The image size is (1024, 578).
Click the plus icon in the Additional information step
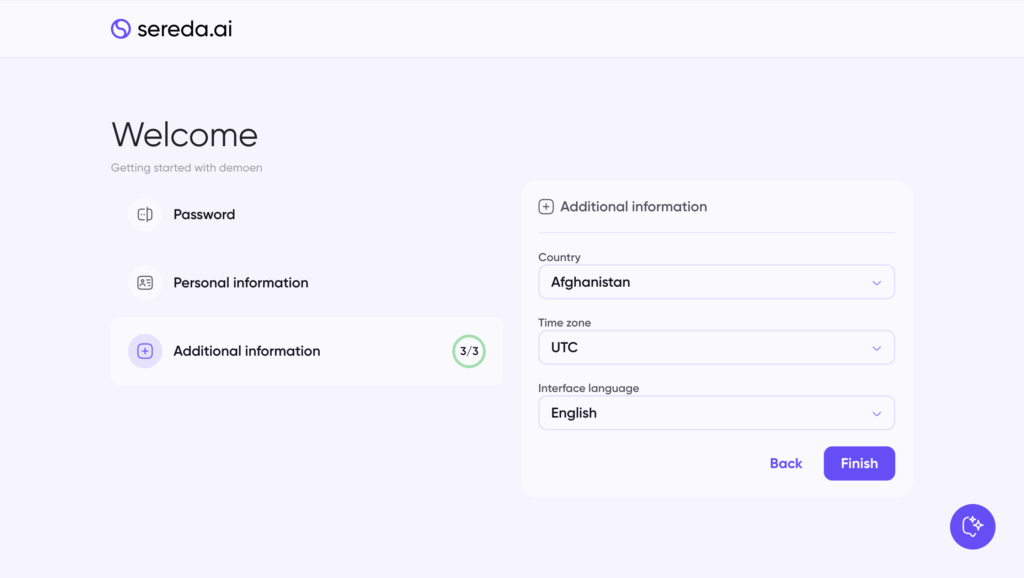(145, 351)
